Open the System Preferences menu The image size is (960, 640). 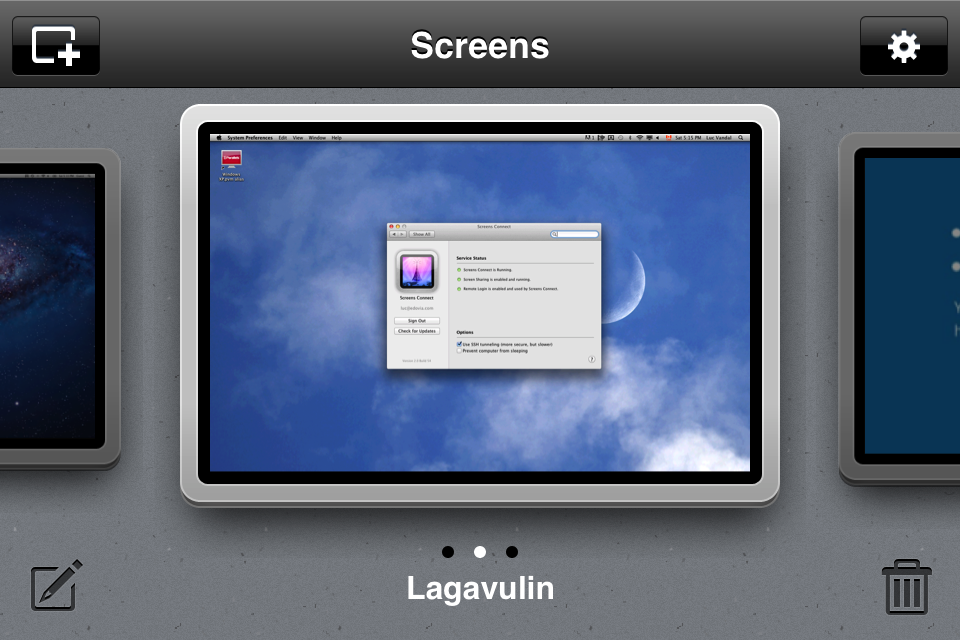coord(250,138)
